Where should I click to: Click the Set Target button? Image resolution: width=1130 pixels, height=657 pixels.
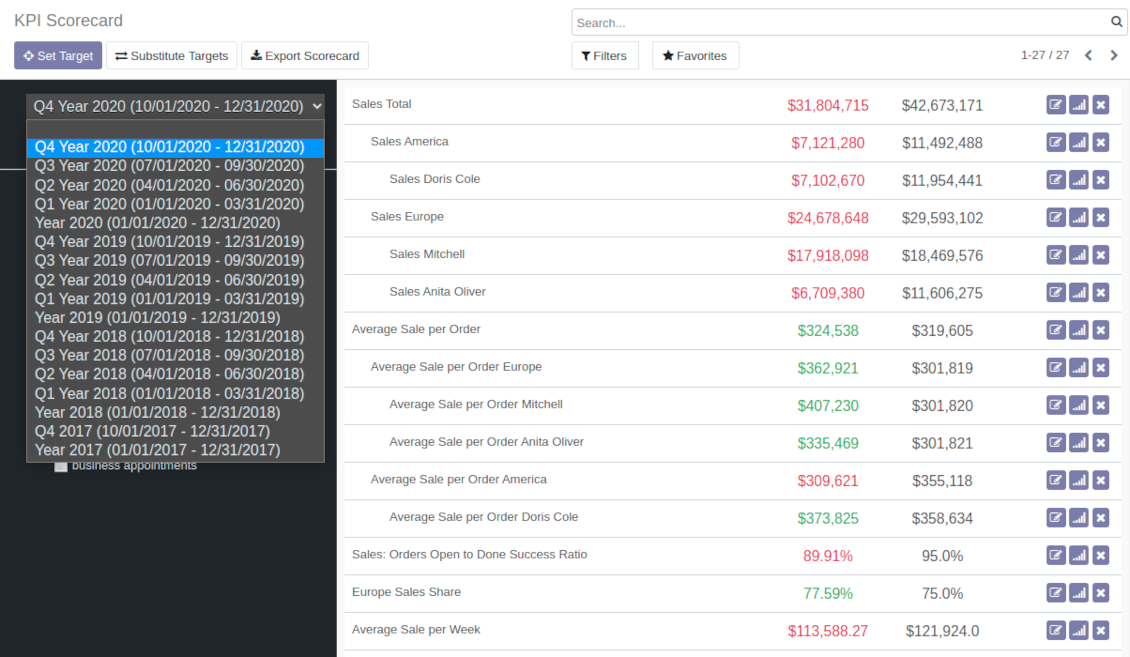pyautogui.click(x=58, y=56)
